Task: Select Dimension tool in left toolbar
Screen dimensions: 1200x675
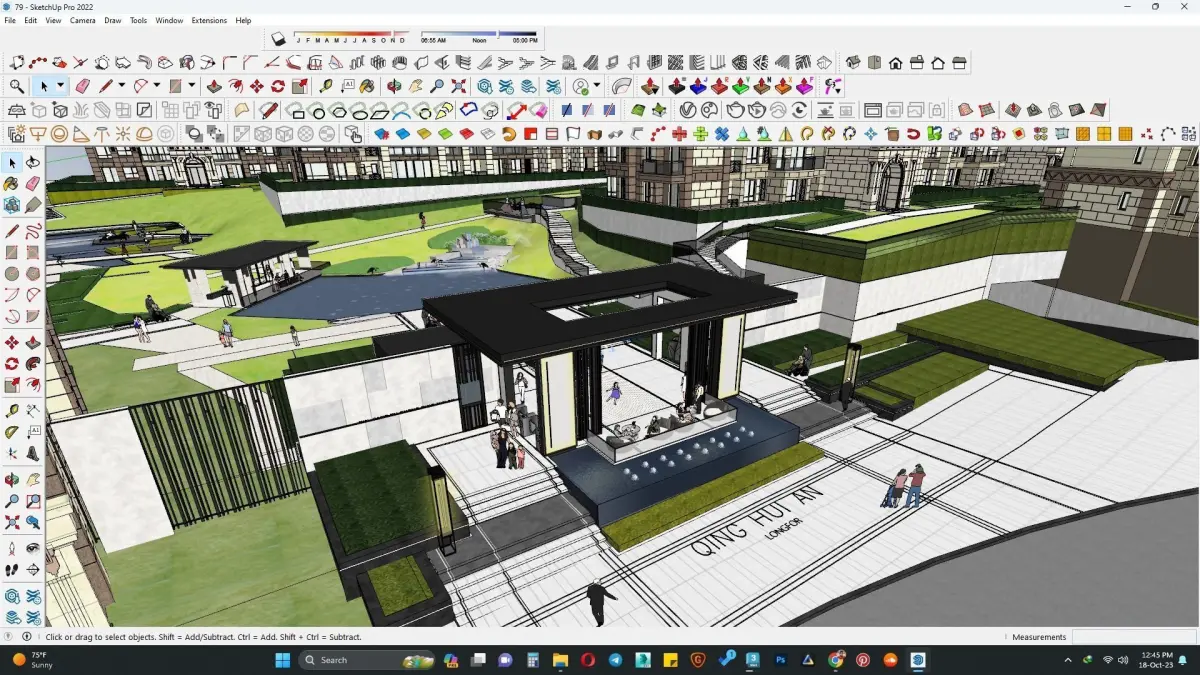Action: coord(33,410)
